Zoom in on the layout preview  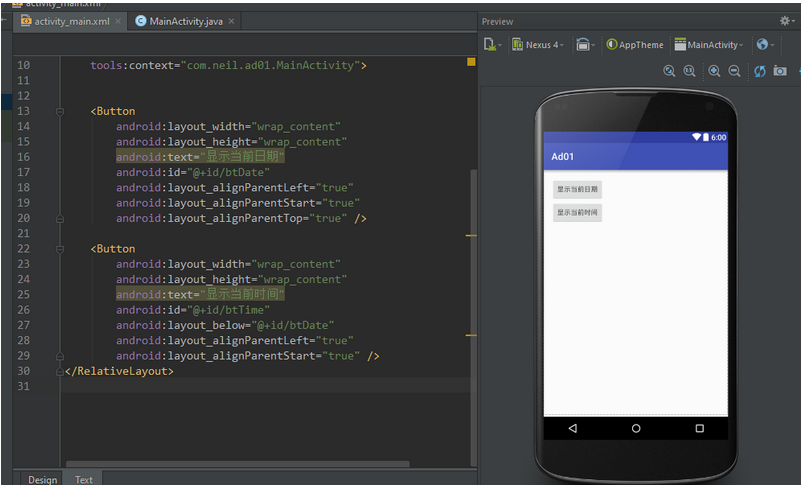714,71
